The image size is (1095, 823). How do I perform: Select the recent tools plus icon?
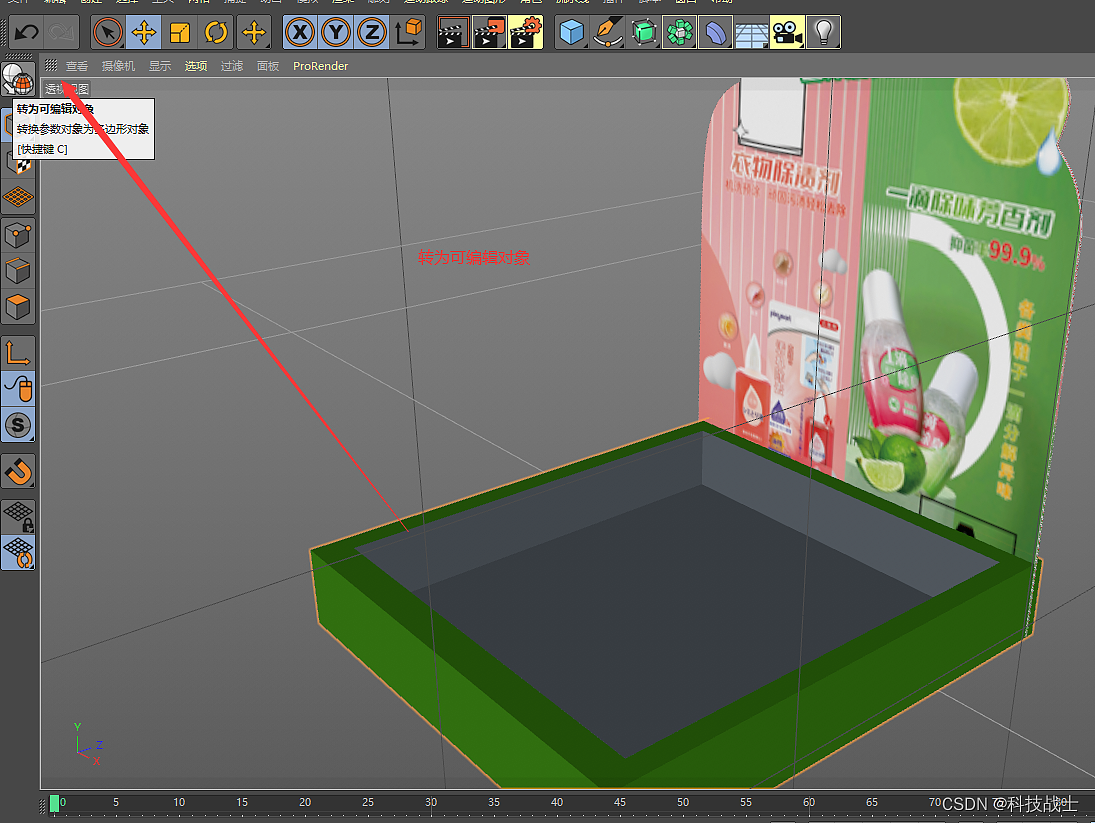click(253, 32)
